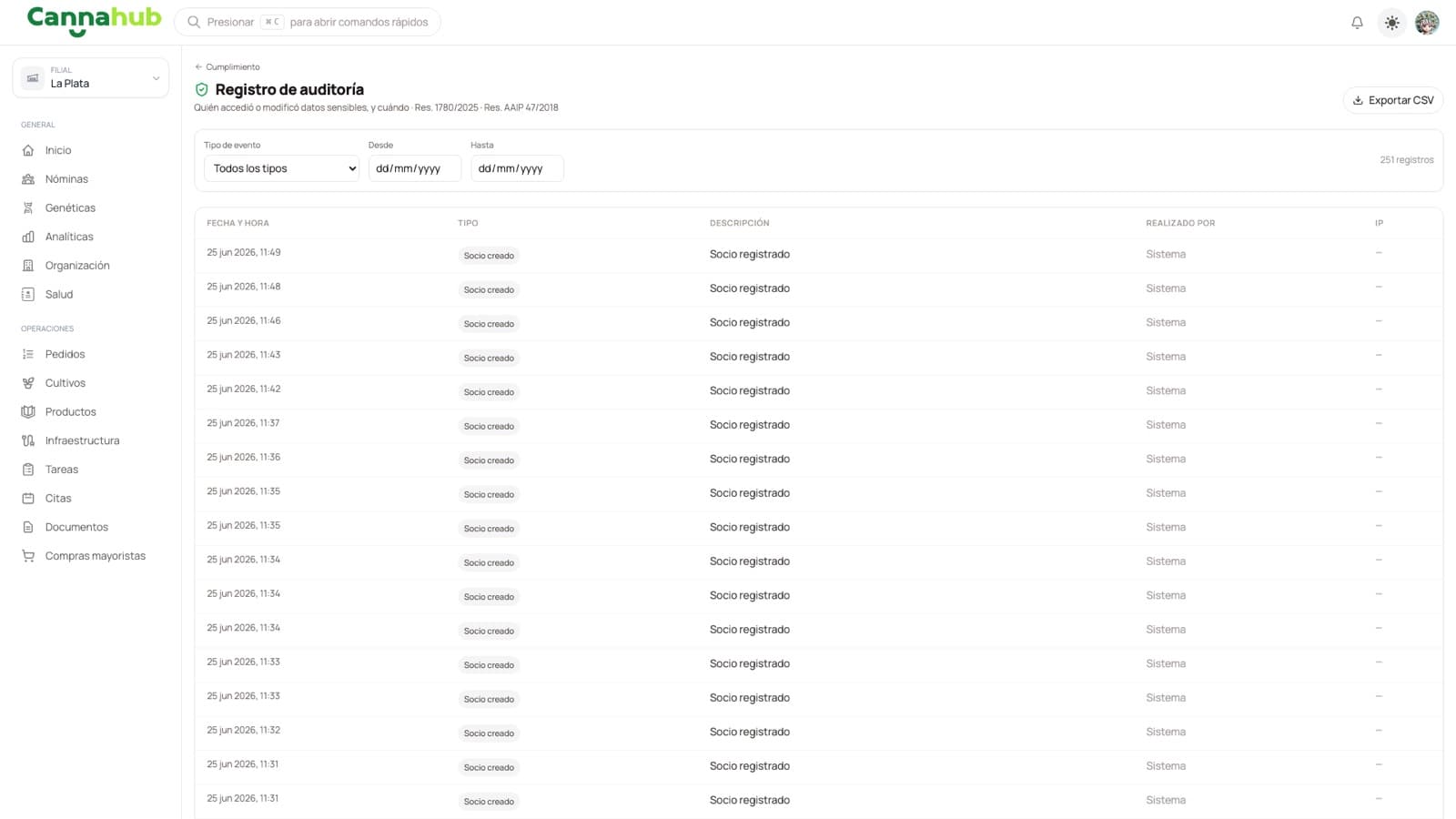Click the search magnifier icon
This screenshot has height=819, width=1456.
[194, 22]
